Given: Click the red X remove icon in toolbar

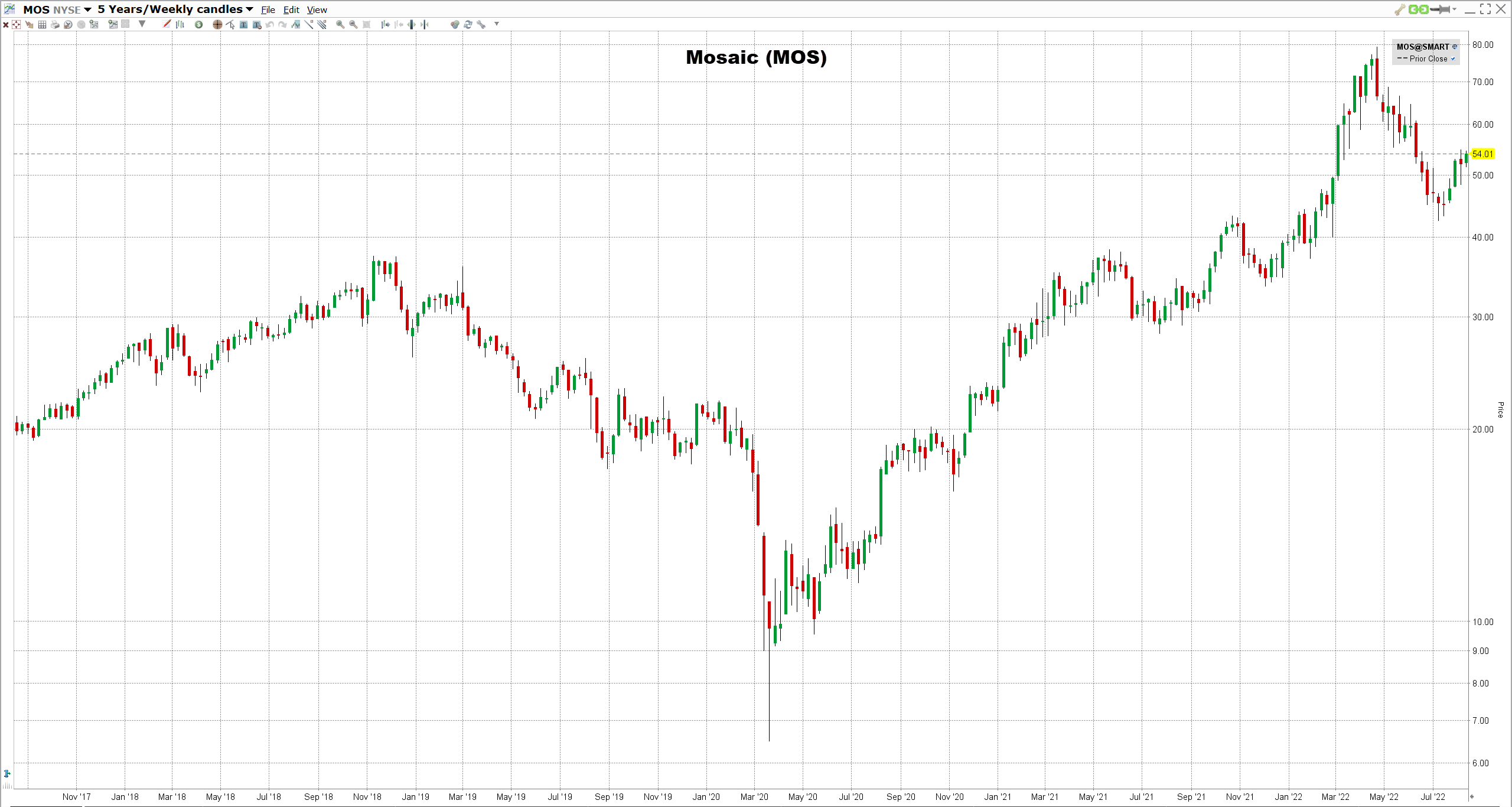Looking at the screenshot, I should 6,25.
